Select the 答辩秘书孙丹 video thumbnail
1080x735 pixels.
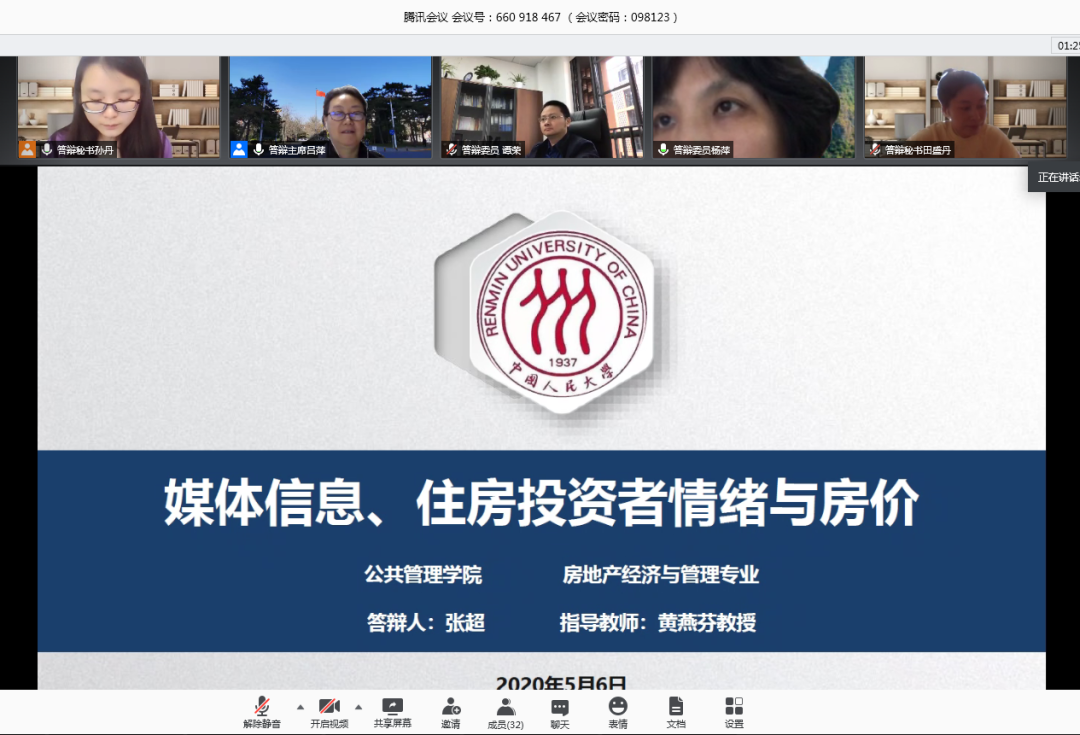point(118,107)
